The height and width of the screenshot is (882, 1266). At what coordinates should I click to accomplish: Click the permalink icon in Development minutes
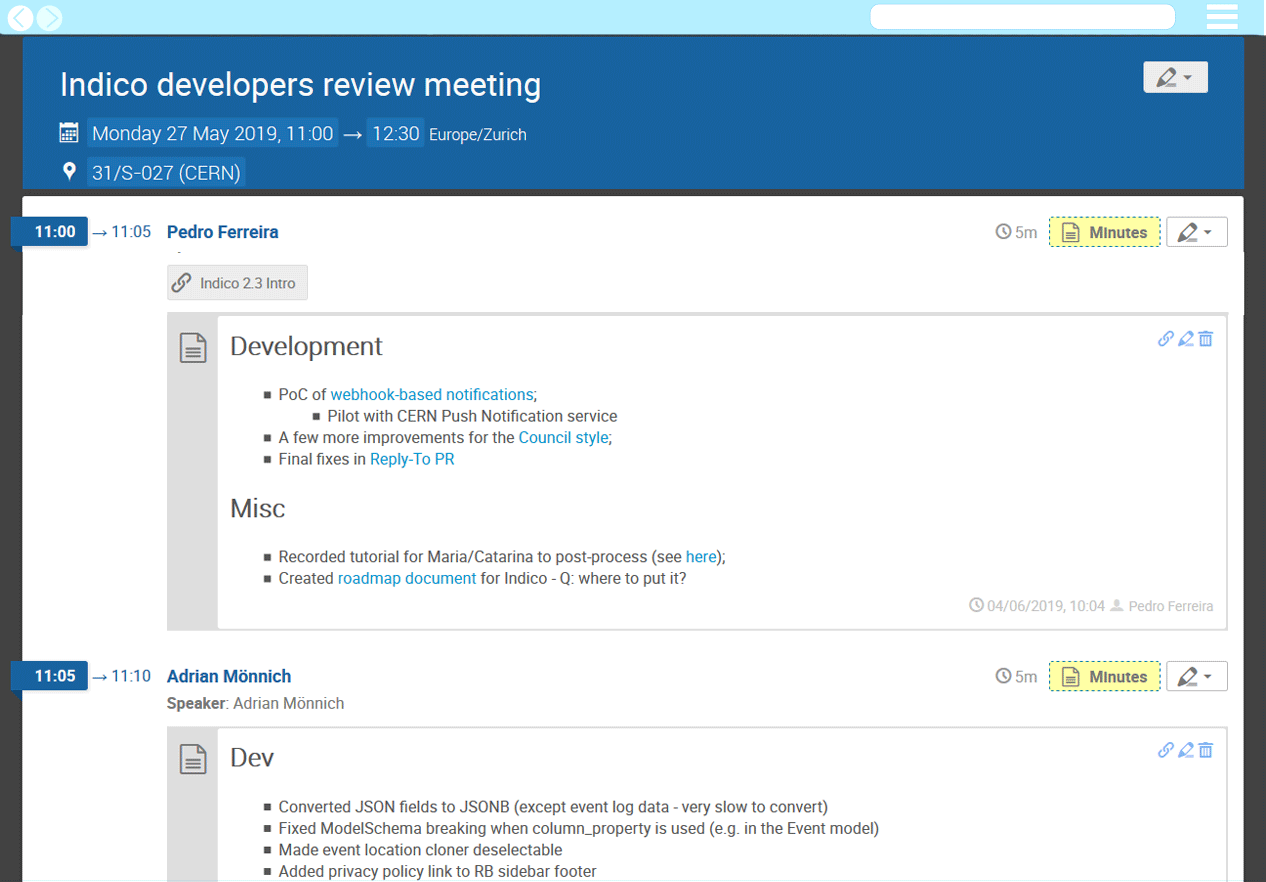point(1165,339)
